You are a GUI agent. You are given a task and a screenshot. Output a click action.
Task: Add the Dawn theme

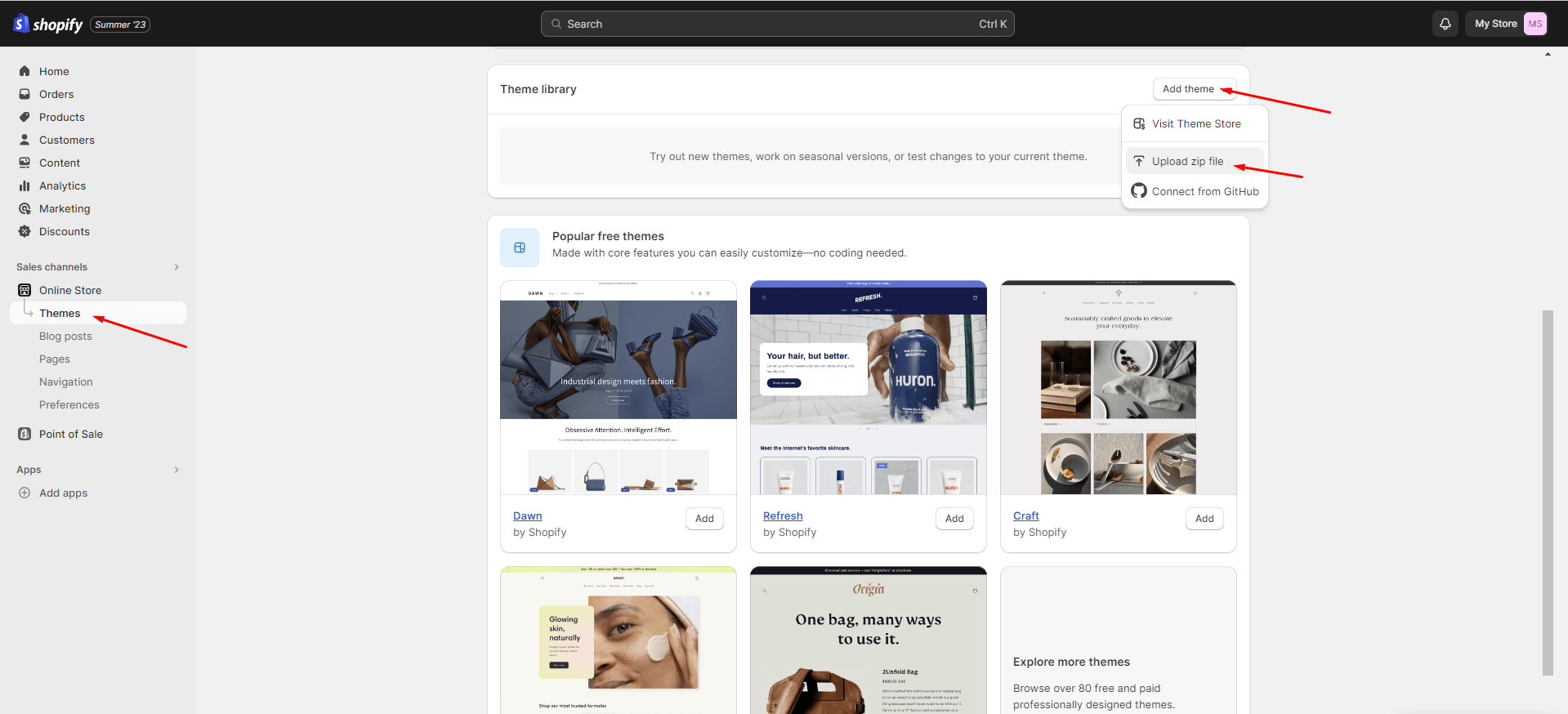tap(704, 519)
